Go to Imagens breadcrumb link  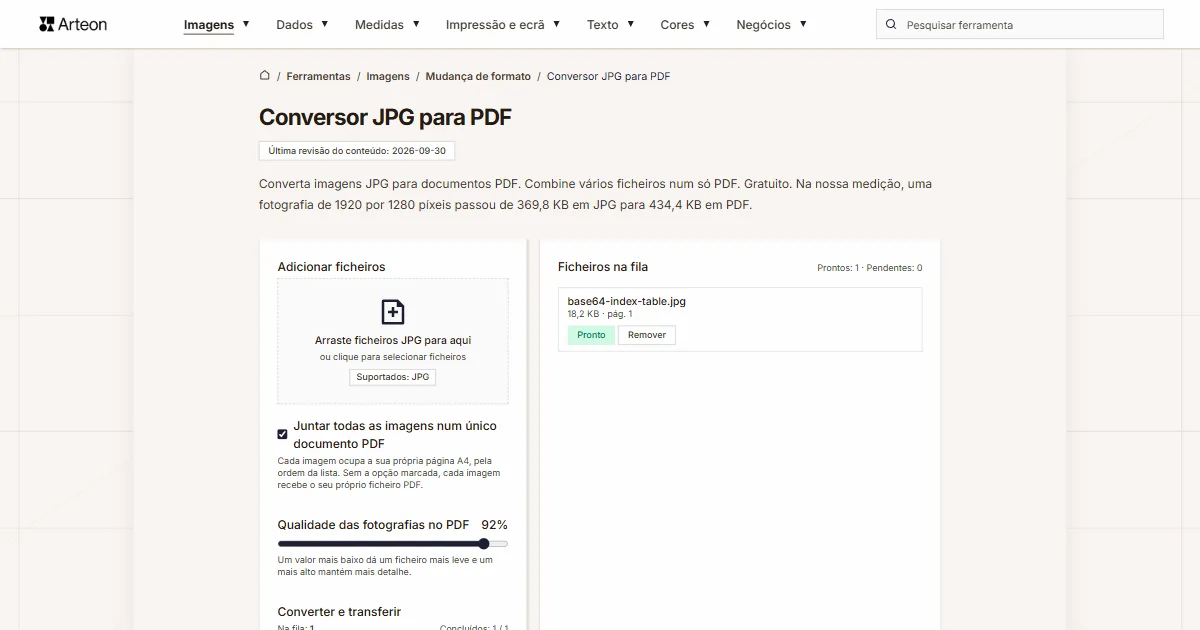pyautogui.click(x=388, y=76)
